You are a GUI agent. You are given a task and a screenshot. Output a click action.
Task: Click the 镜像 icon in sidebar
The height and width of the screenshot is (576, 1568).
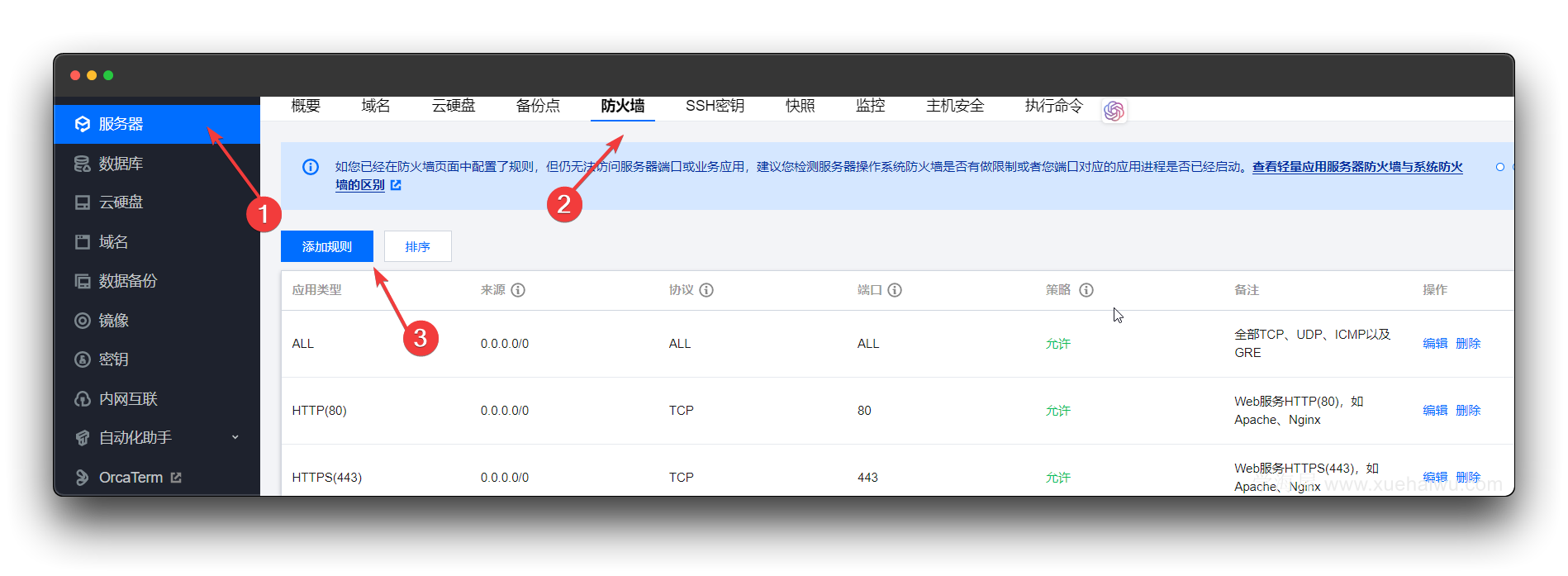82,321
